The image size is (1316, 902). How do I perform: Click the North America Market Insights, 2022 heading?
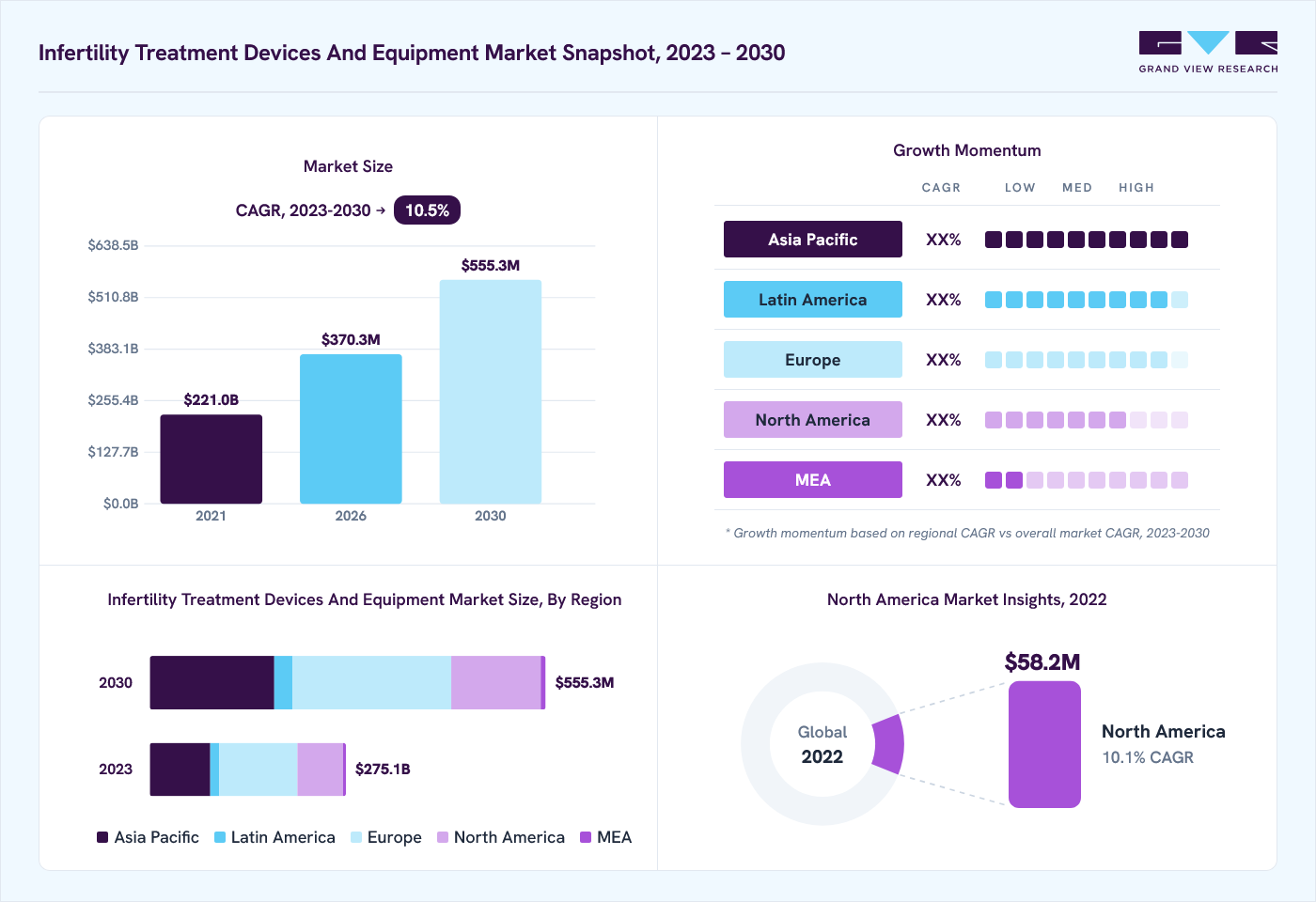[x=967, y=599]
